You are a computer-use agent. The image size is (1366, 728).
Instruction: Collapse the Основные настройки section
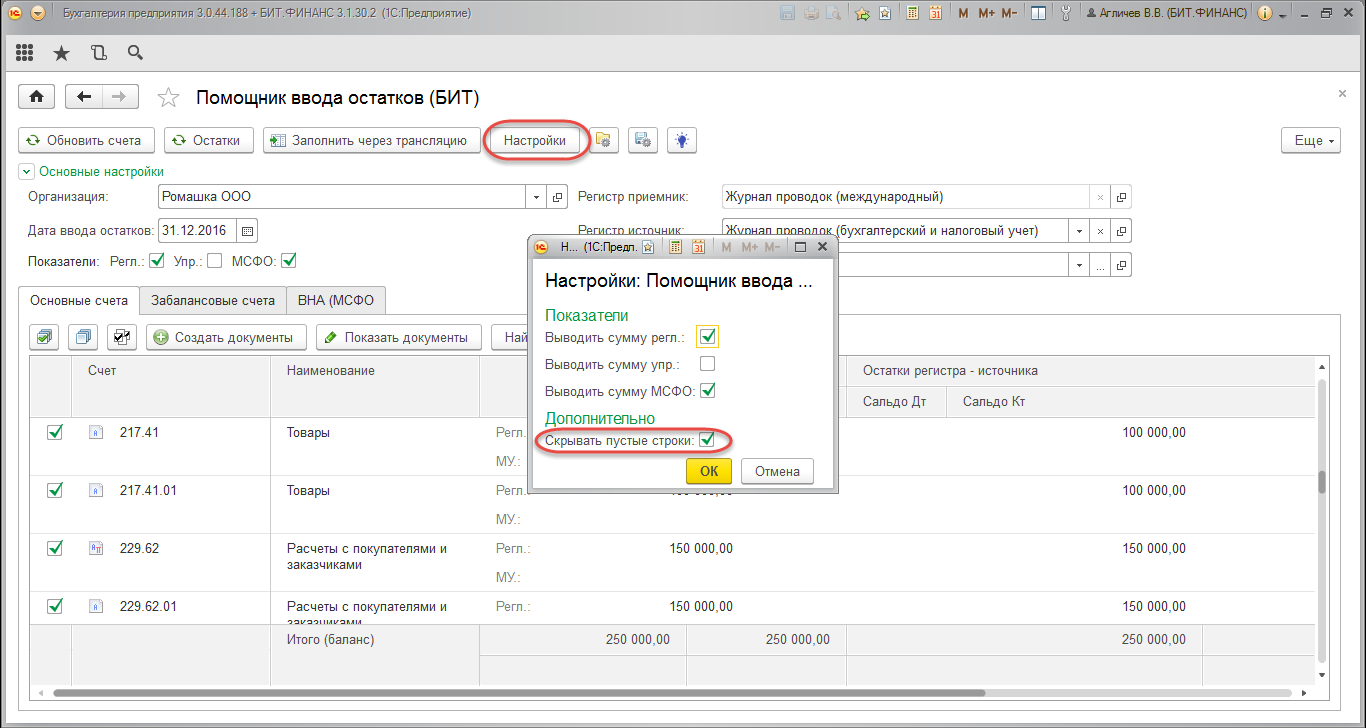(x=26, y=172)
